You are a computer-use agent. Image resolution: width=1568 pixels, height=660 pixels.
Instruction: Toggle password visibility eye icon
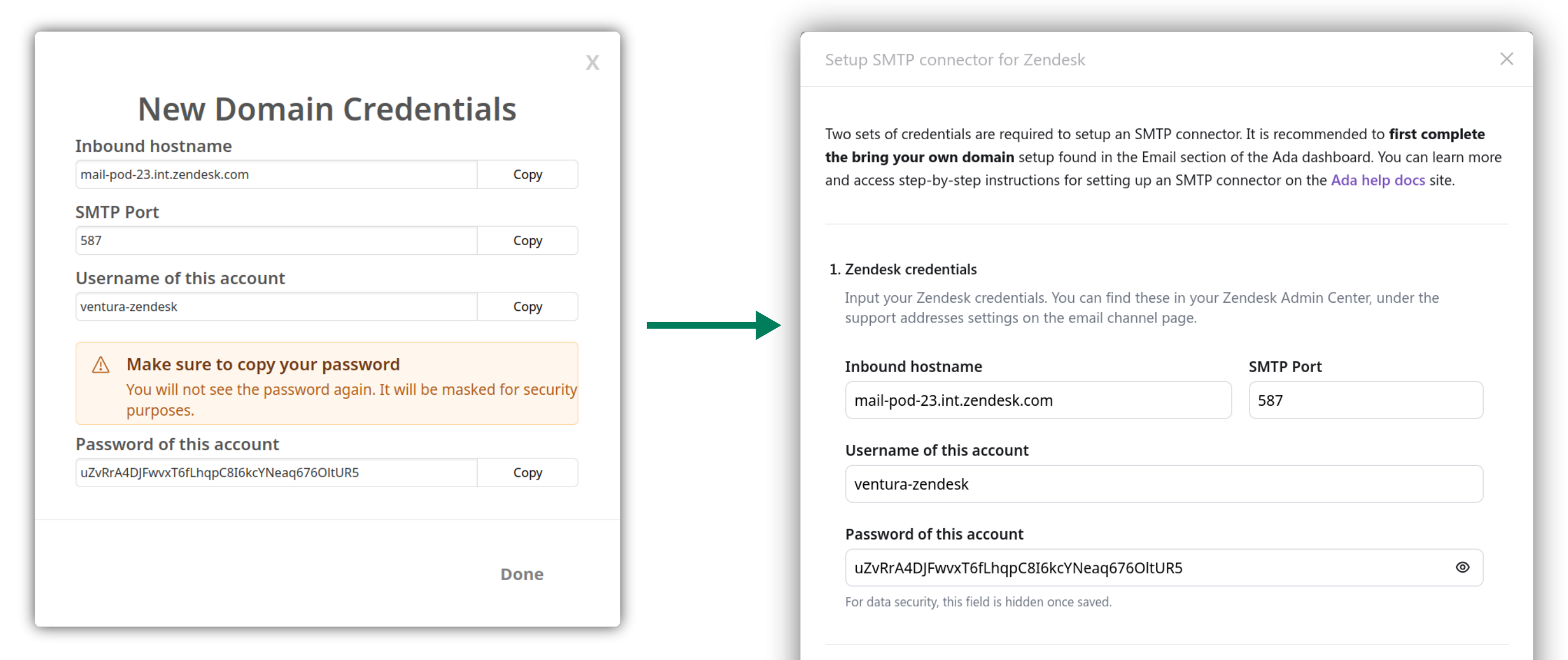click(1462, 567)
